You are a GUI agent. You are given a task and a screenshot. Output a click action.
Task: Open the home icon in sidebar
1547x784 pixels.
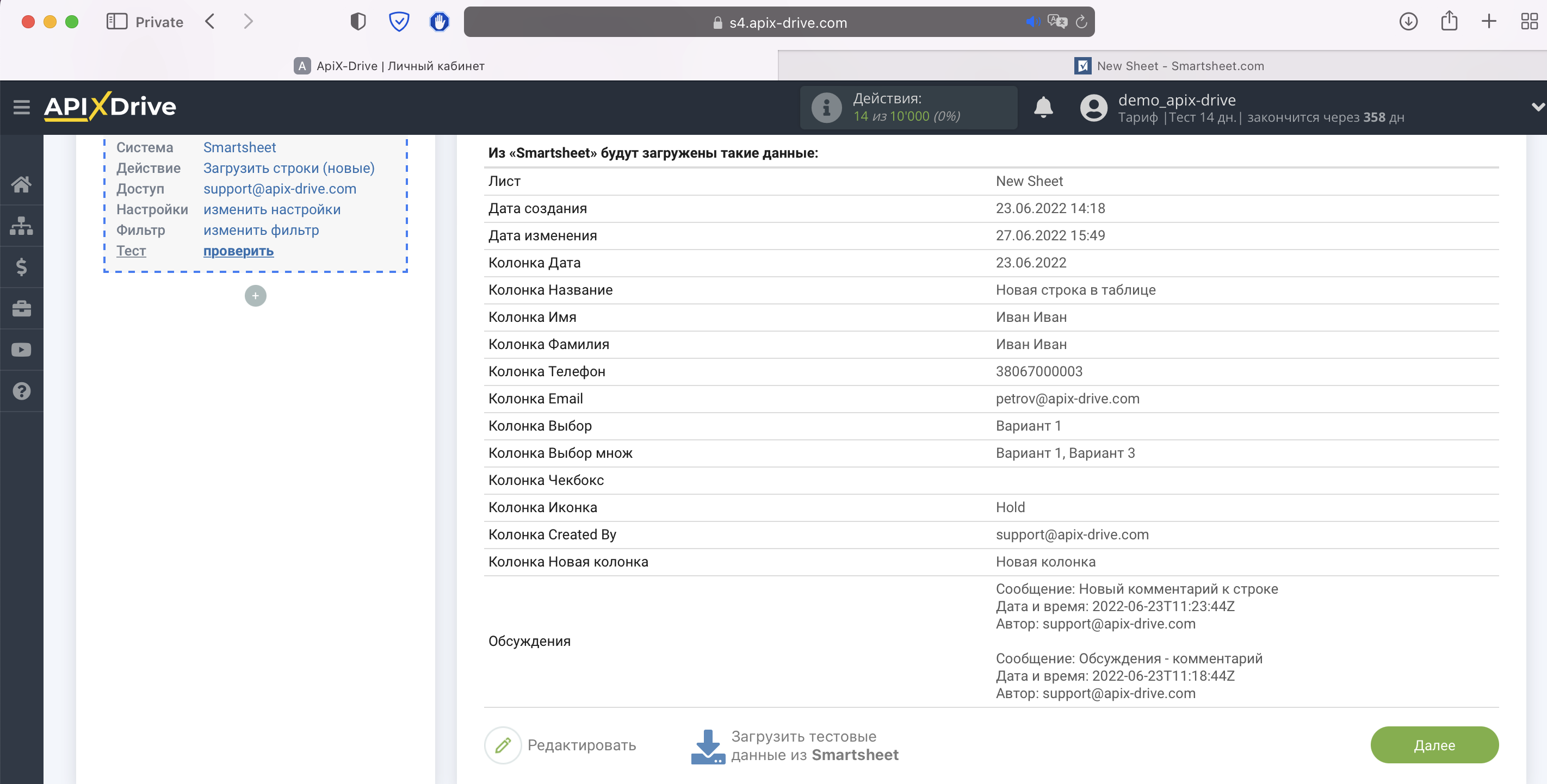tap(22, 184)
